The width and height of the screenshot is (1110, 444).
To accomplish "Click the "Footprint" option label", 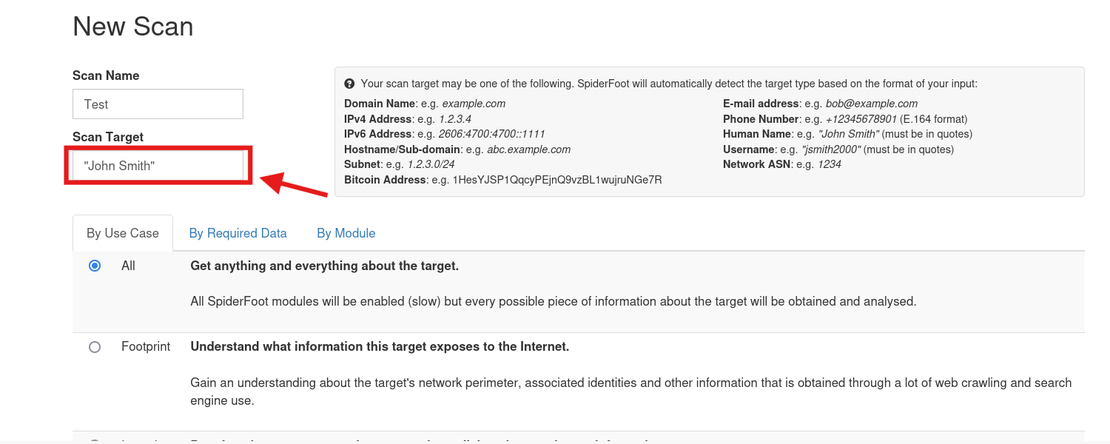I will [146, 347].
